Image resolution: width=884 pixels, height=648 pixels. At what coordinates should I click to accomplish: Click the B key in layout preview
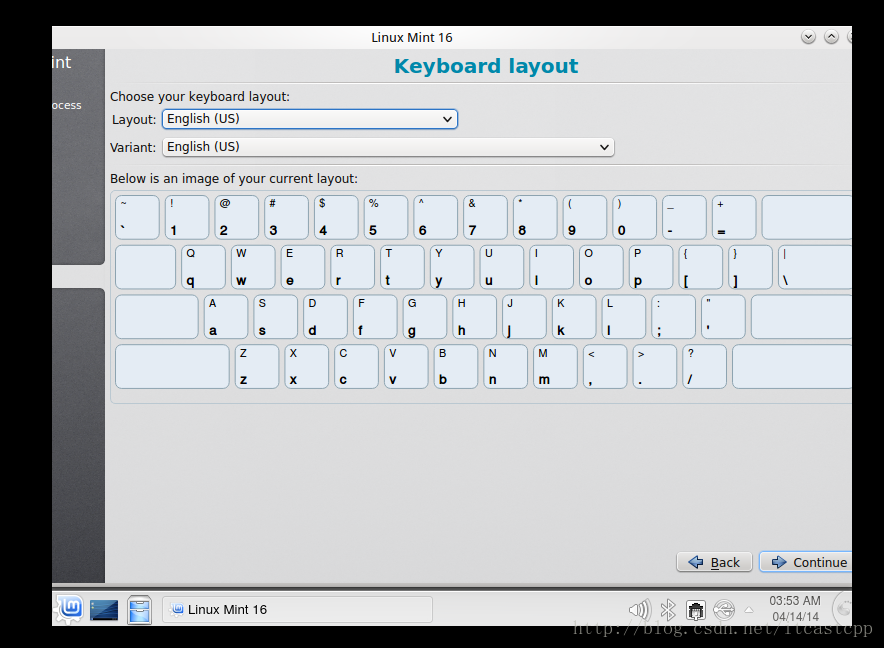[456, 367]
